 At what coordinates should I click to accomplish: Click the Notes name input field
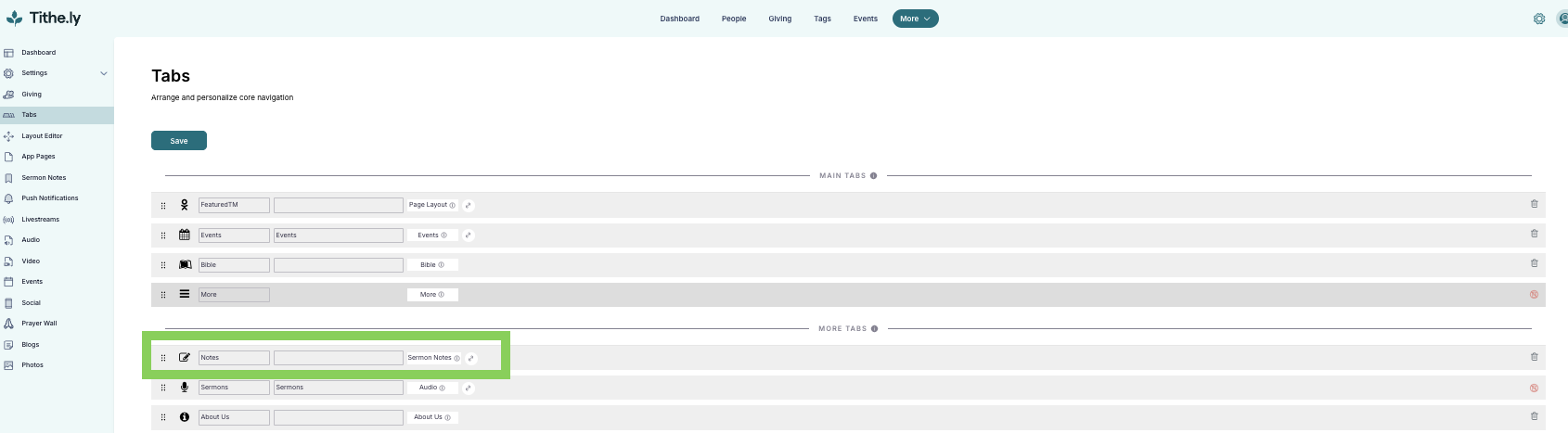[234, 358]
